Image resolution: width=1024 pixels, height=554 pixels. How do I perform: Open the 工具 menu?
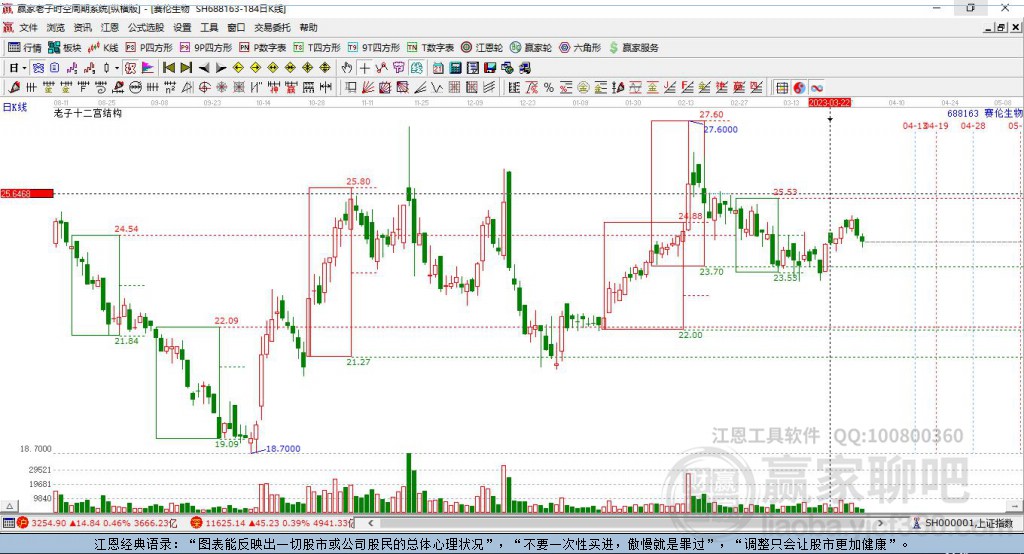coord(209,27)
